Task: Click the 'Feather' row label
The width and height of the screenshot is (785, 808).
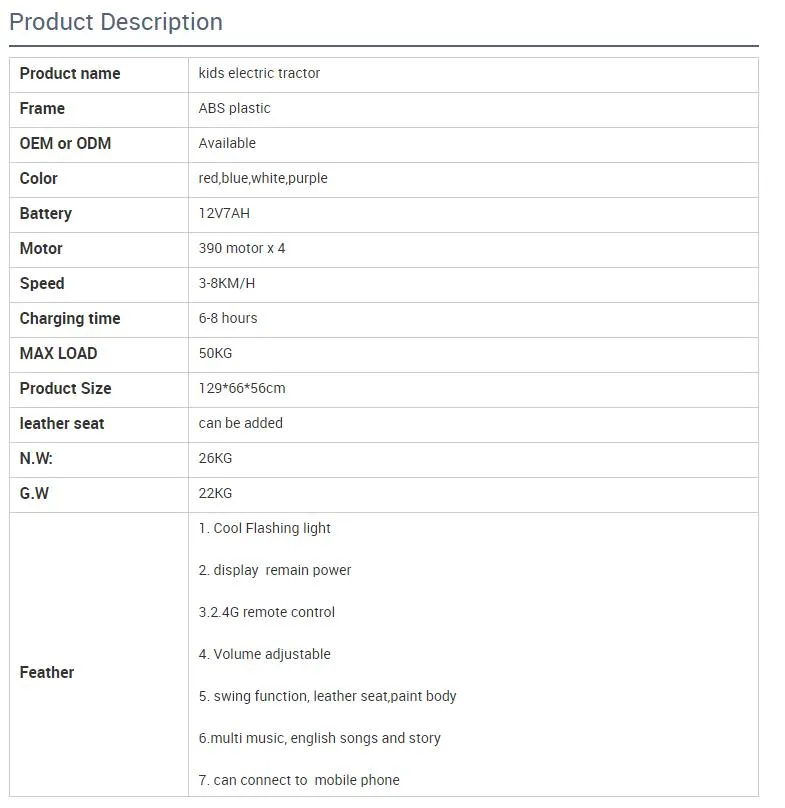Action: [x=47, y=672]
